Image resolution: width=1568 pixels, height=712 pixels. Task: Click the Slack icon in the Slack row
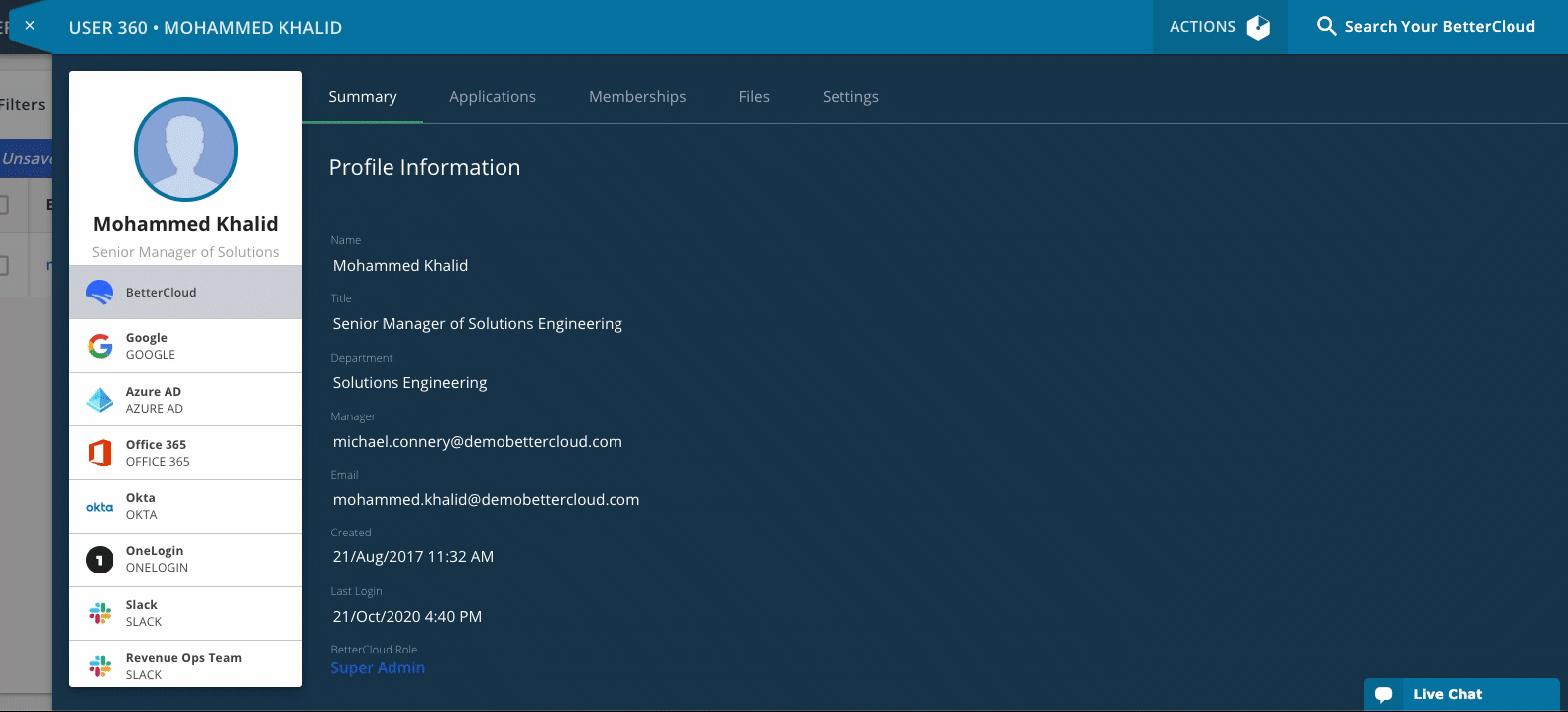(100, 613)
